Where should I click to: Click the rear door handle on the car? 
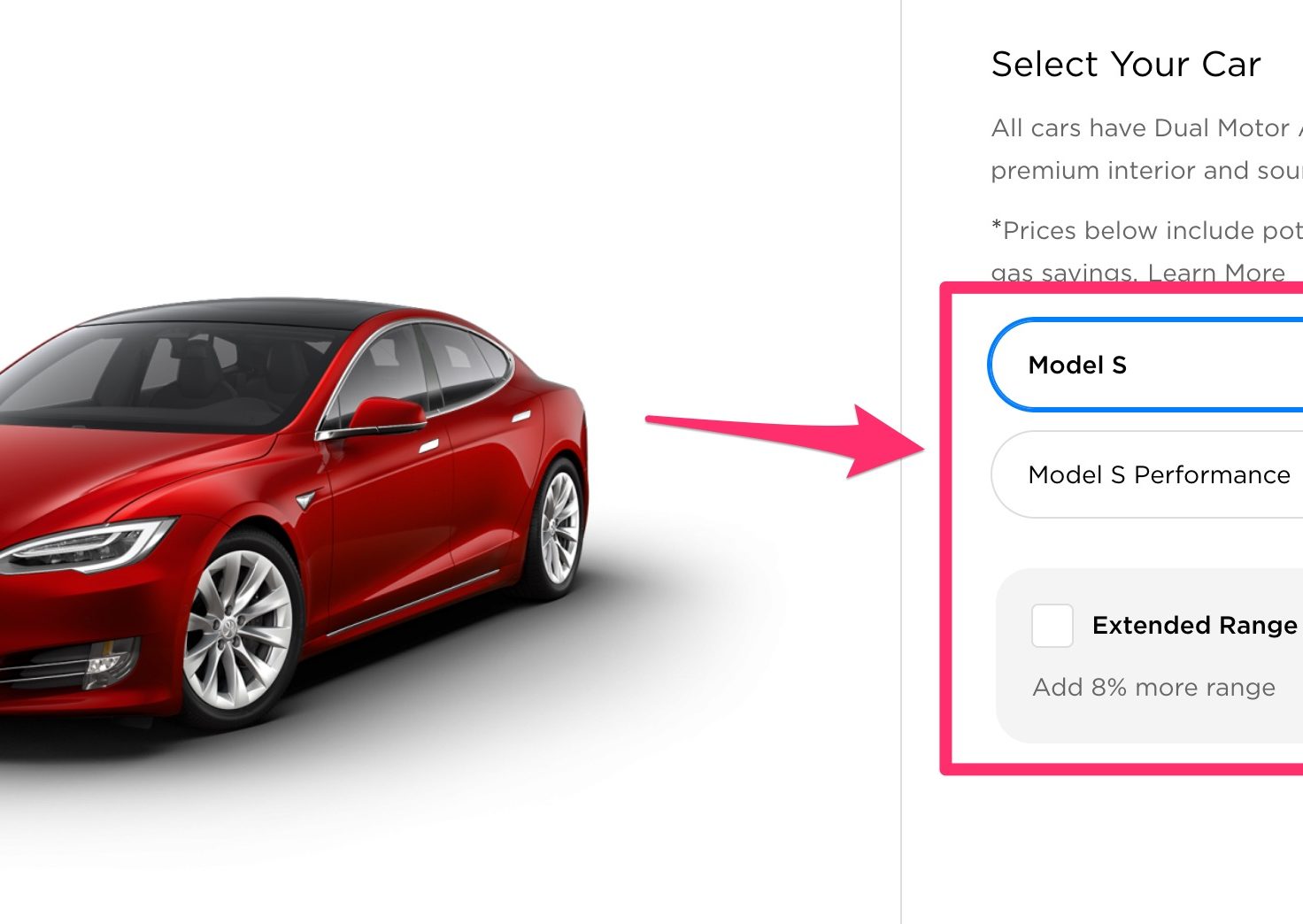click(521, 416)
